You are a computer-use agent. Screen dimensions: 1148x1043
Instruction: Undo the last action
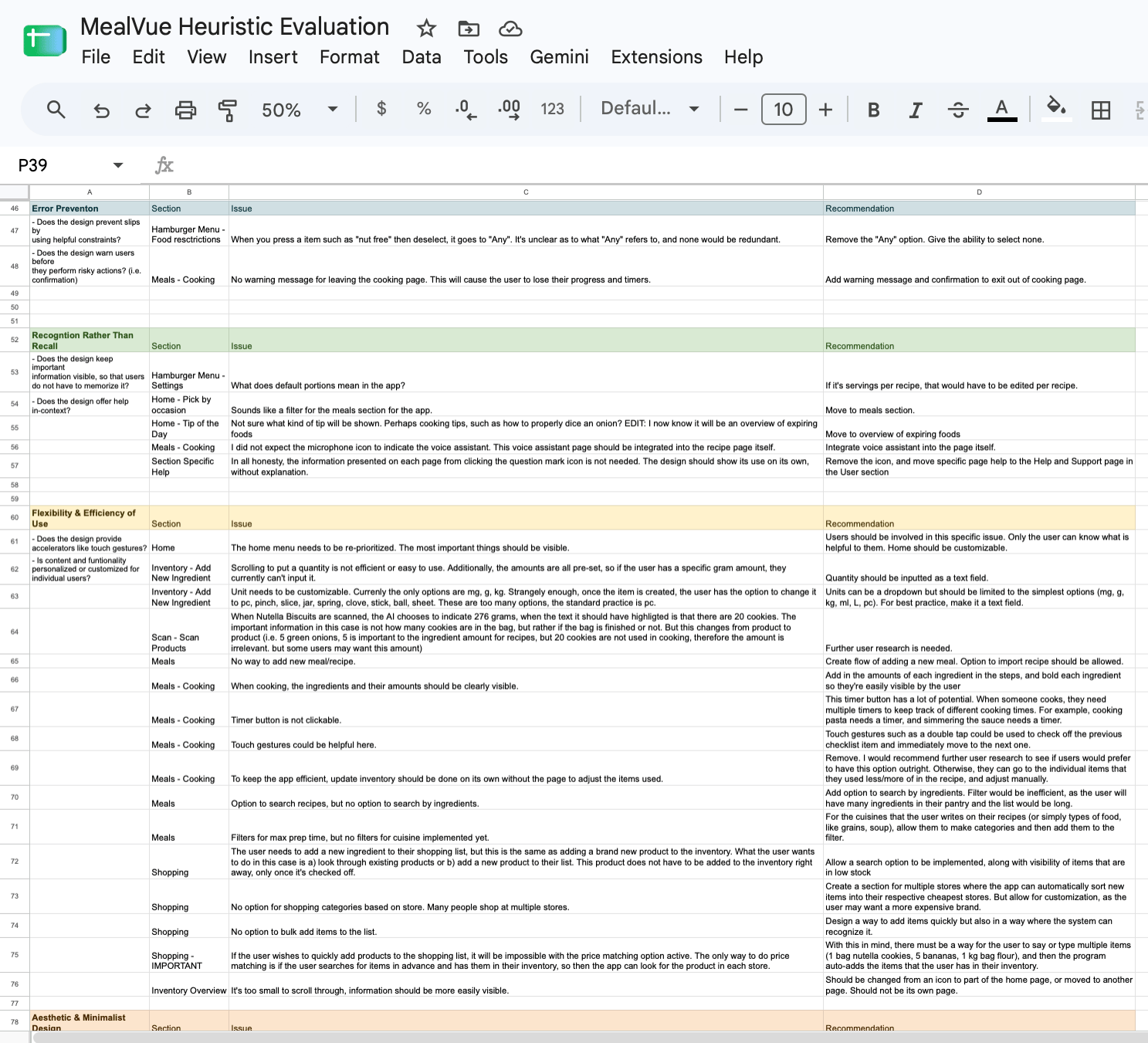pos(101,110)
